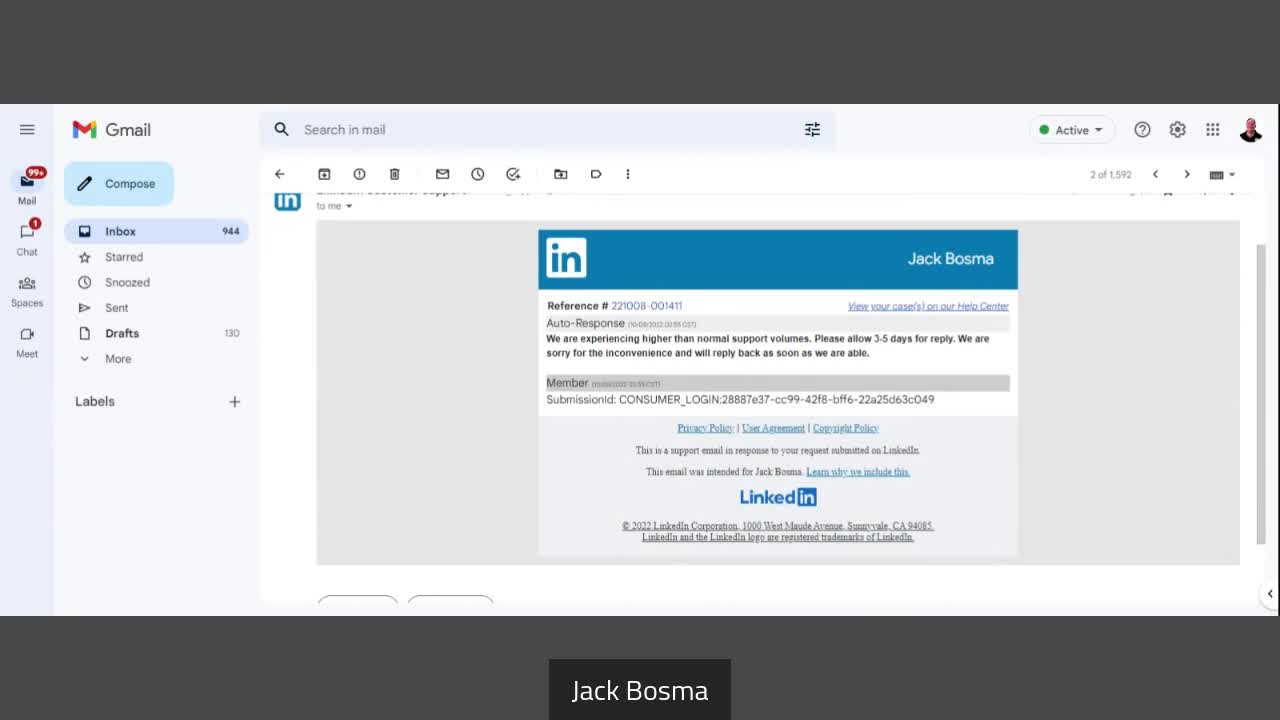Screen dimensions: 1280x720
Task: Open the Active status dropdown
Action: (x=1072, y=130)
